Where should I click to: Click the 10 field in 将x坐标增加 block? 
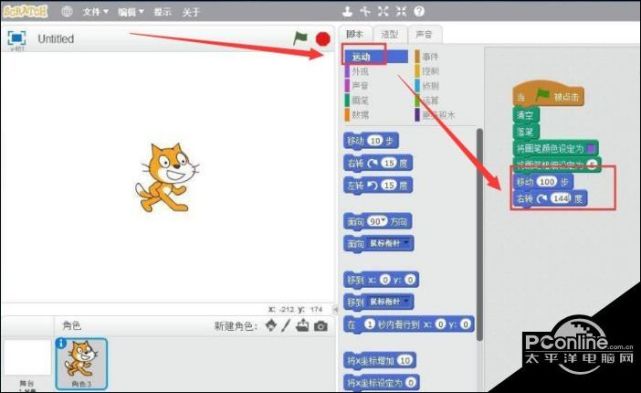(x=405, y=360)
